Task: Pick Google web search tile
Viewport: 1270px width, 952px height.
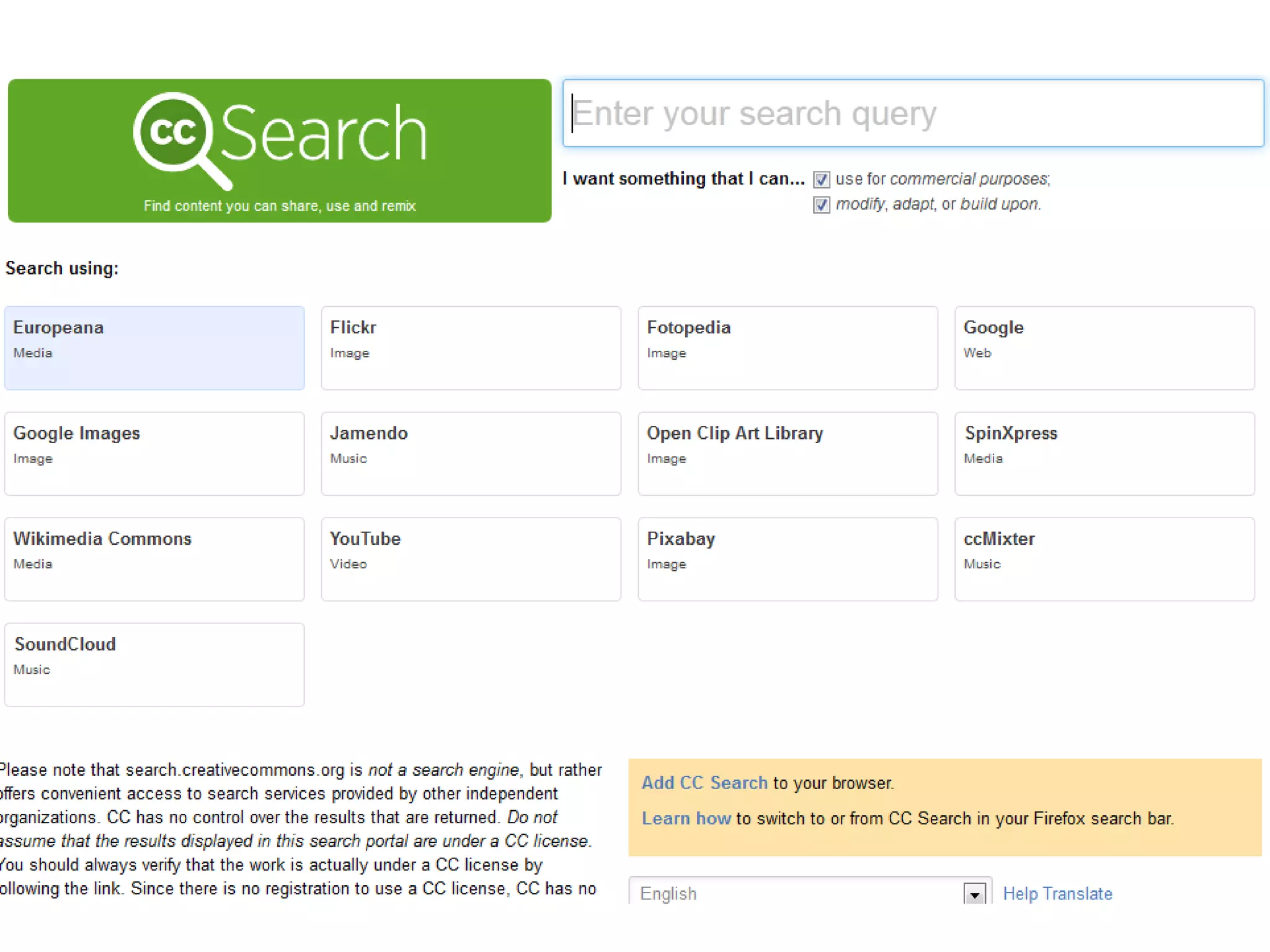Action: pyautogui.click(x=1104, y=348)
